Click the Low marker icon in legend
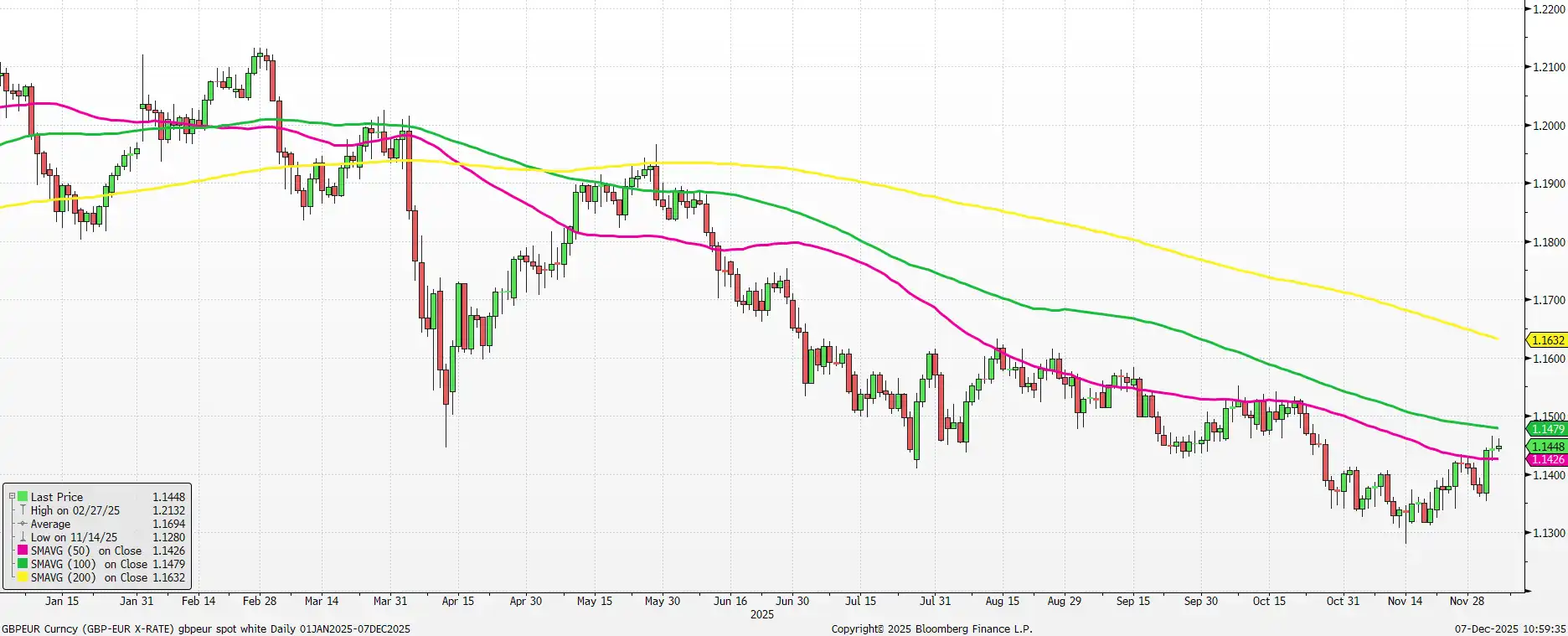The height and width of the screenshot is (636, 1568). tap(23, 536)
